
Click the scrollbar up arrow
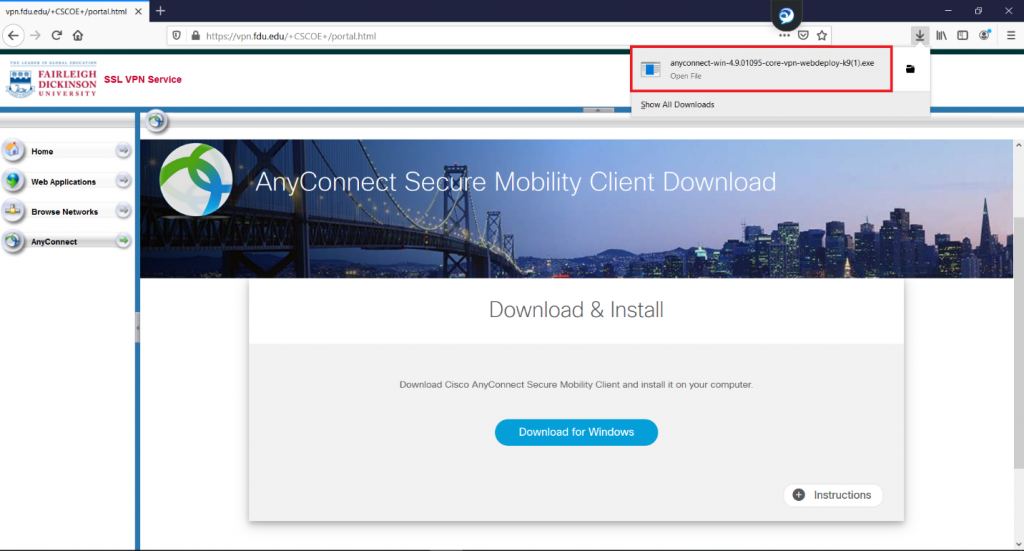[1018, 145]
